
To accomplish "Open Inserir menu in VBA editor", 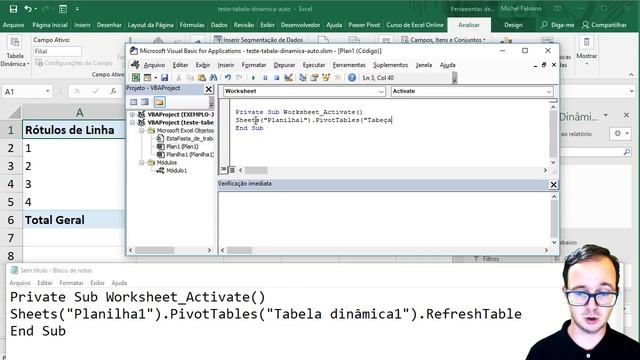I will (226, 65).
